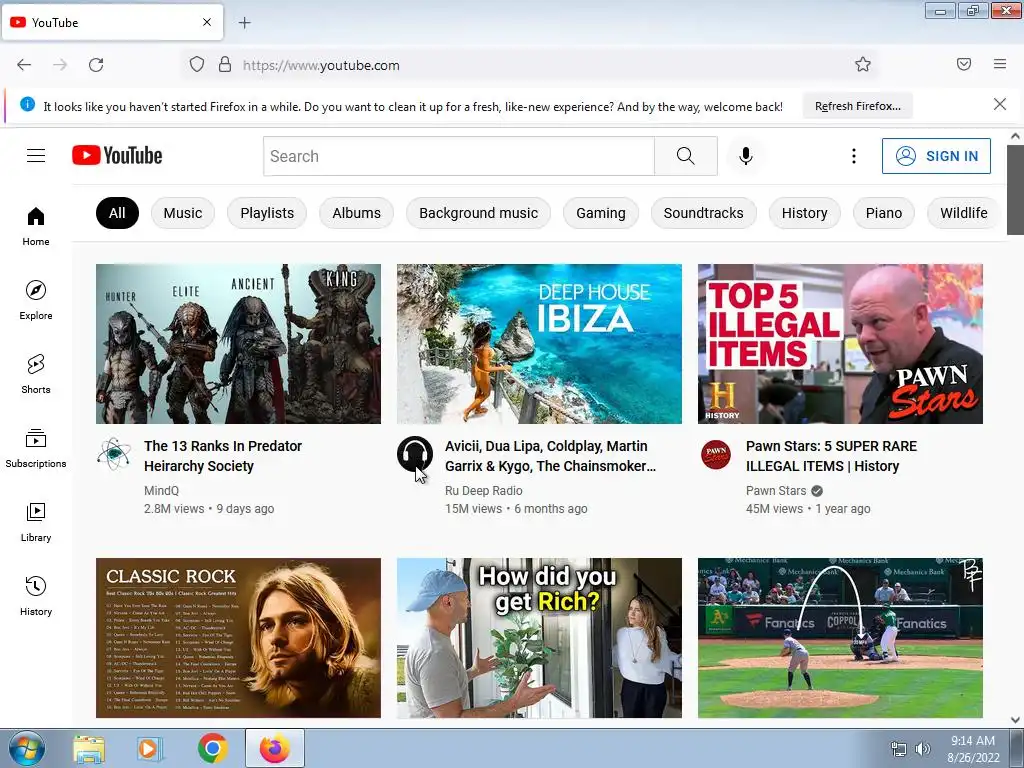Click the Ru Deep Radio channel name

(484, 490)
